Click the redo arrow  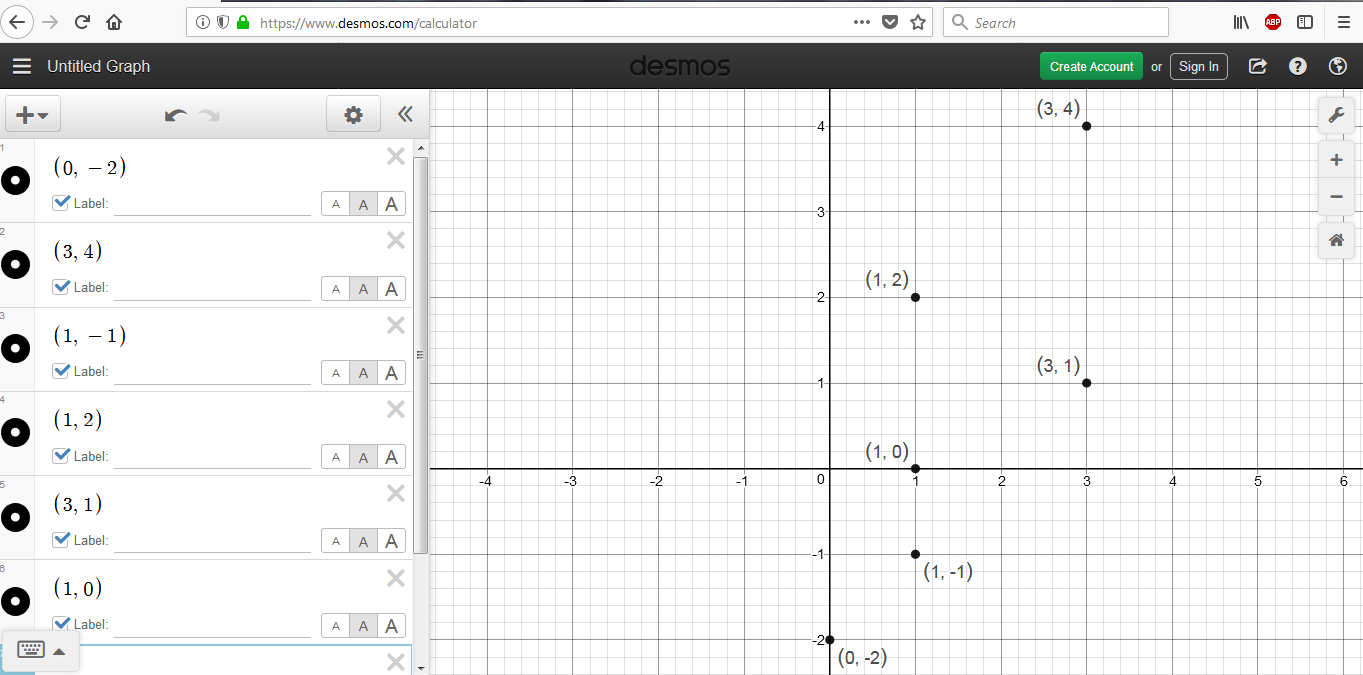(x=208, y=115)
